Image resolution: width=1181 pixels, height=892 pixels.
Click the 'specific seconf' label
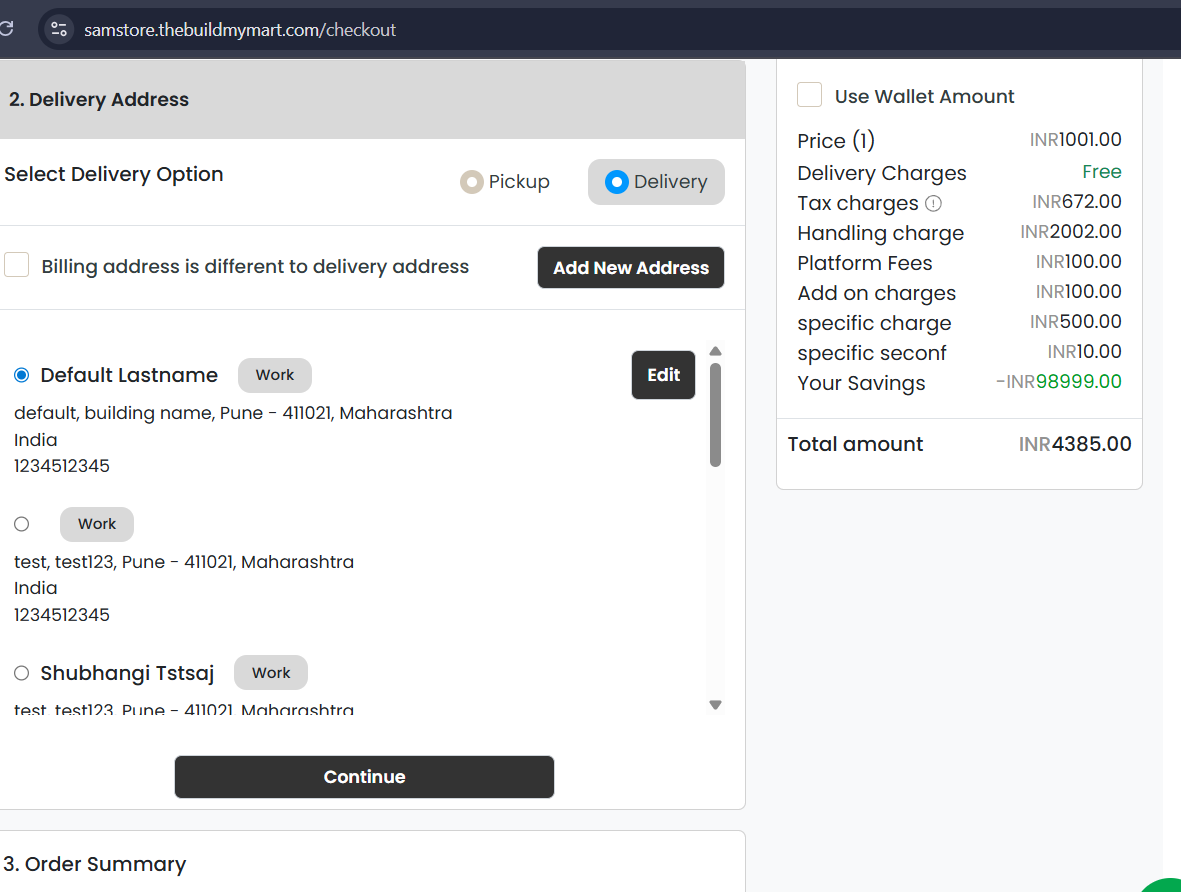[x=872, y=353]
